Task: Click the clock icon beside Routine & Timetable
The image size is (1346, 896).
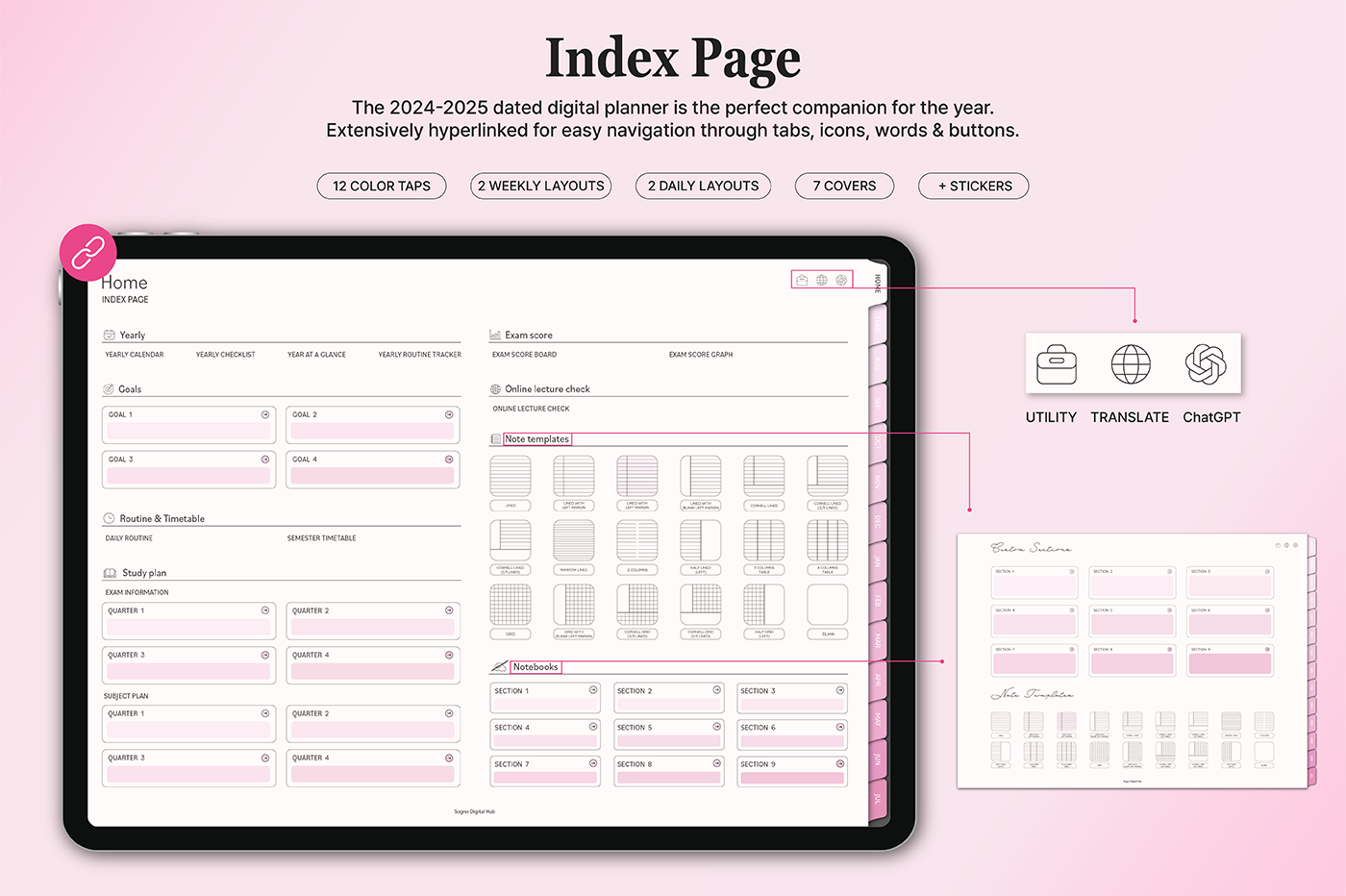Action: 109,518
